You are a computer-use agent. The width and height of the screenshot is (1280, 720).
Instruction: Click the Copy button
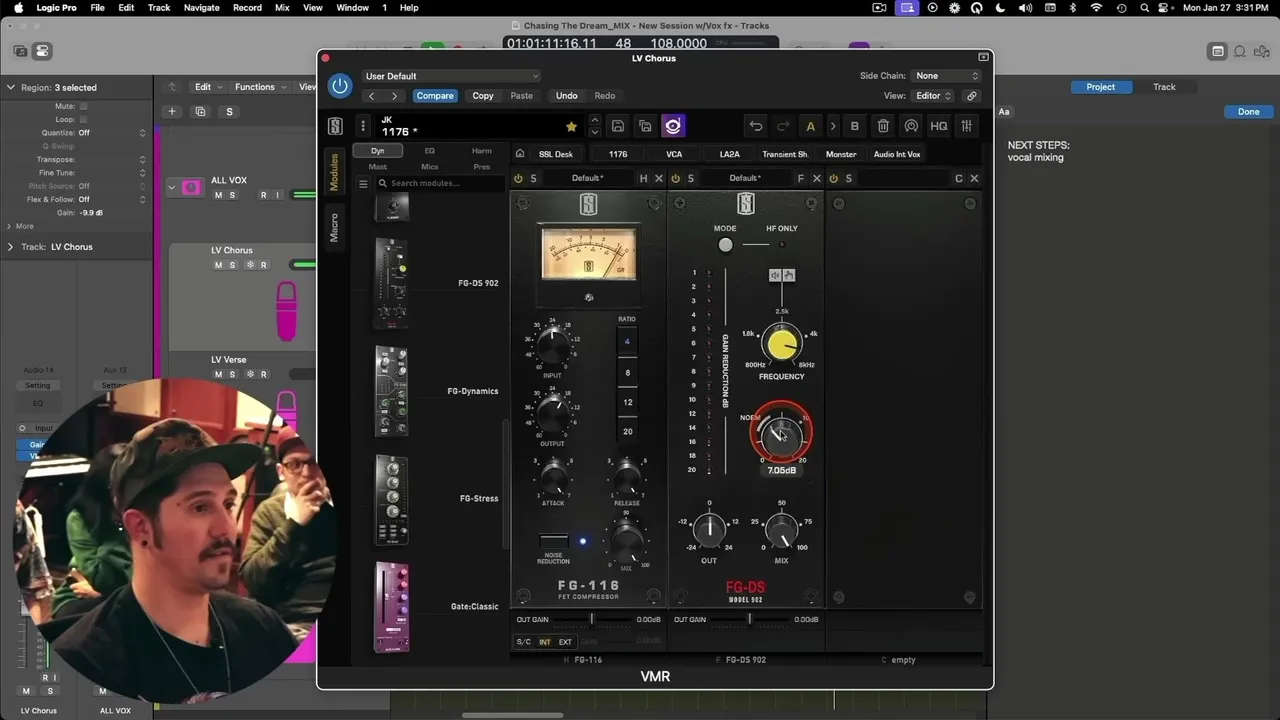(483, 96)
